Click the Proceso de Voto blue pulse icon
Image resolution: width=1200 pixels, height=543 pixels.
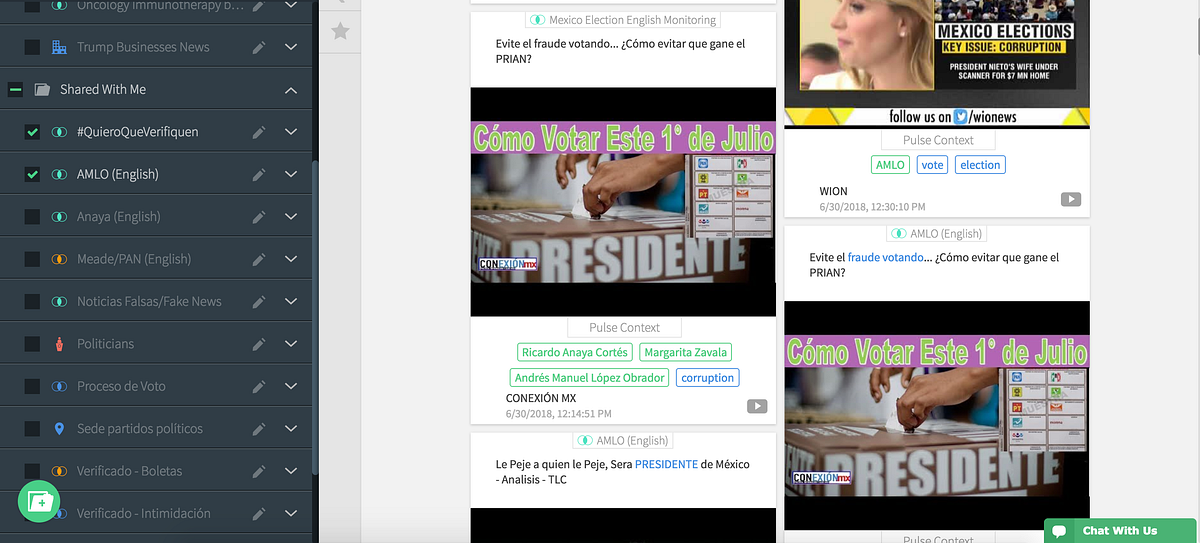(59, 386)
